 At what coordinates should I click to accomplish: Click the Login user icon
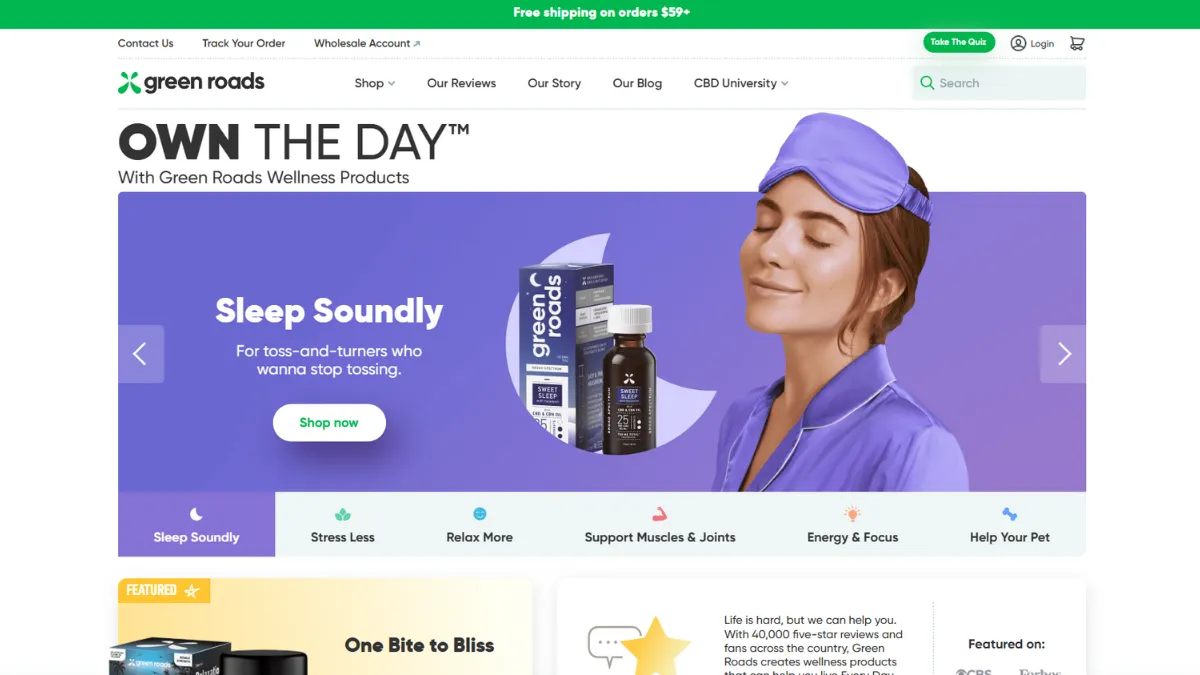(1018, 43)
